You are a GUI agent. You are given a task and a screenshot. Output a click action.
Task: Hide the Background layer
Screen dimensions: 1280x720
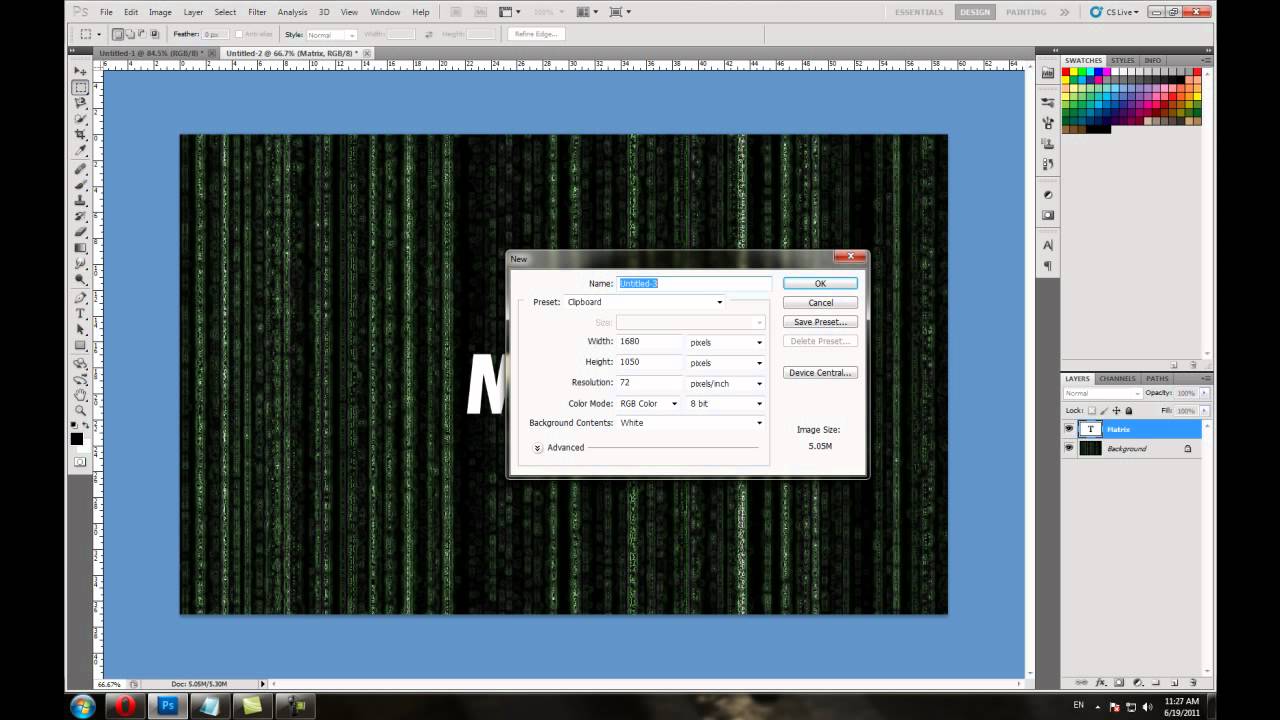tap(1069, 449)
